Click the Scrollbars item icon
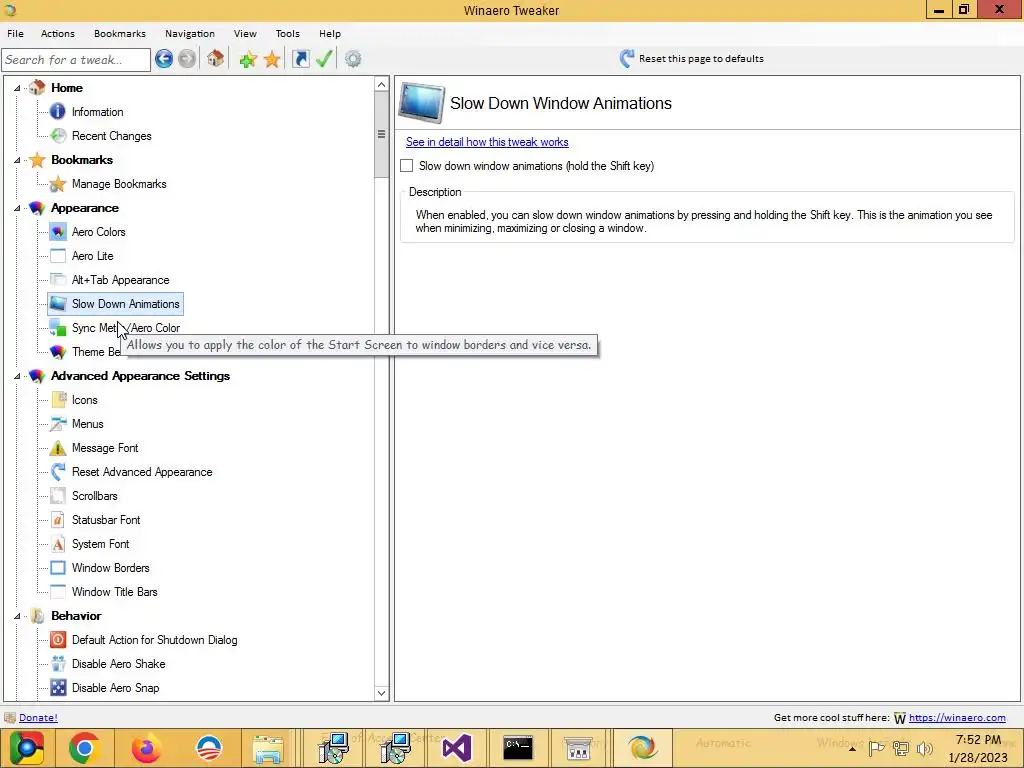This screenshot has width=1024, height=768. tap(57, 496)
